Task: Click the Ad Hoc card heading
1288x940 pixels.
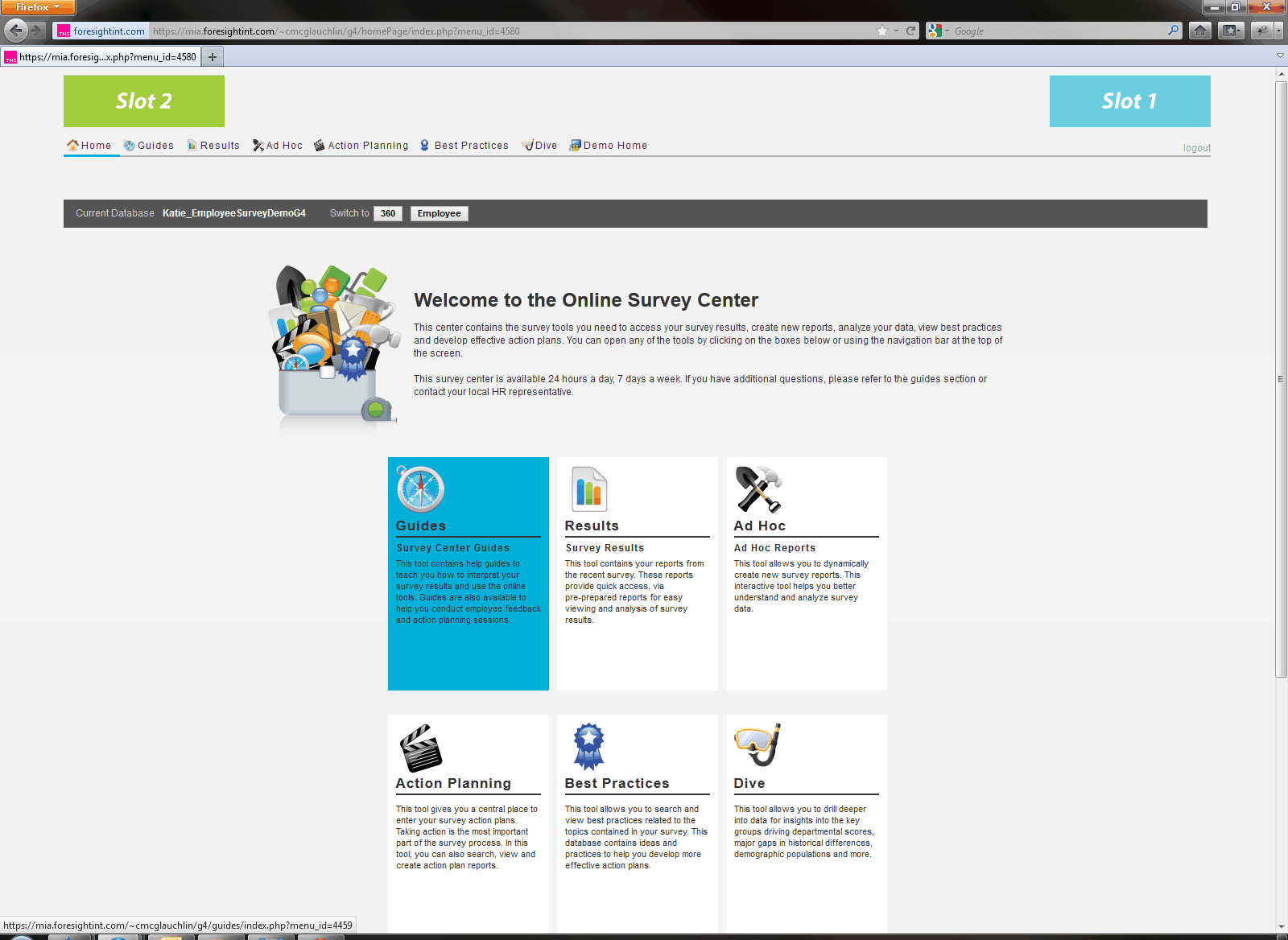Action: click(x=760, y=526)
